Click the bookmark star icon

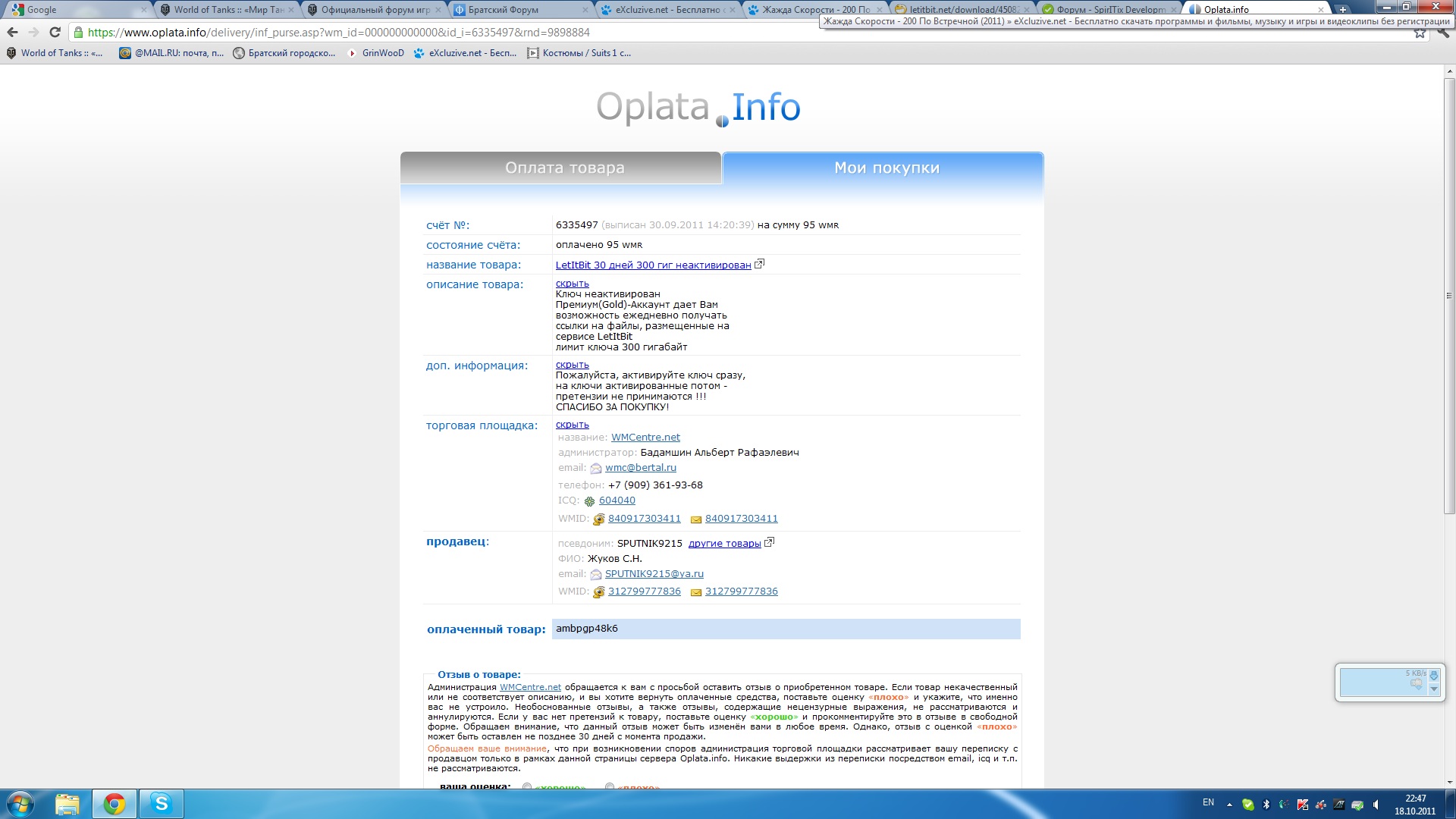[1420, 33]
